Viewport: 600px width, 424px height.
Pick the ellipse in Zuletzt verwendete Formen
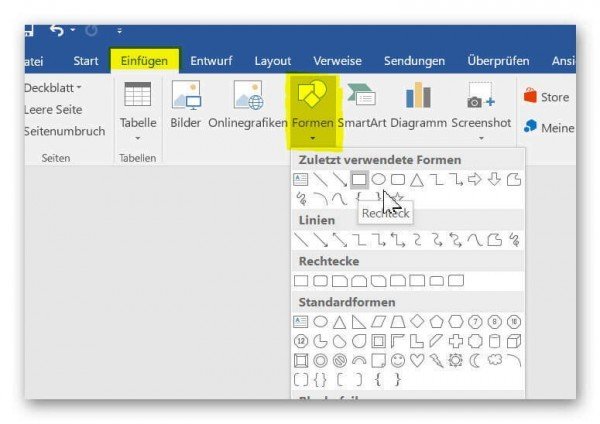click(378, 179)
